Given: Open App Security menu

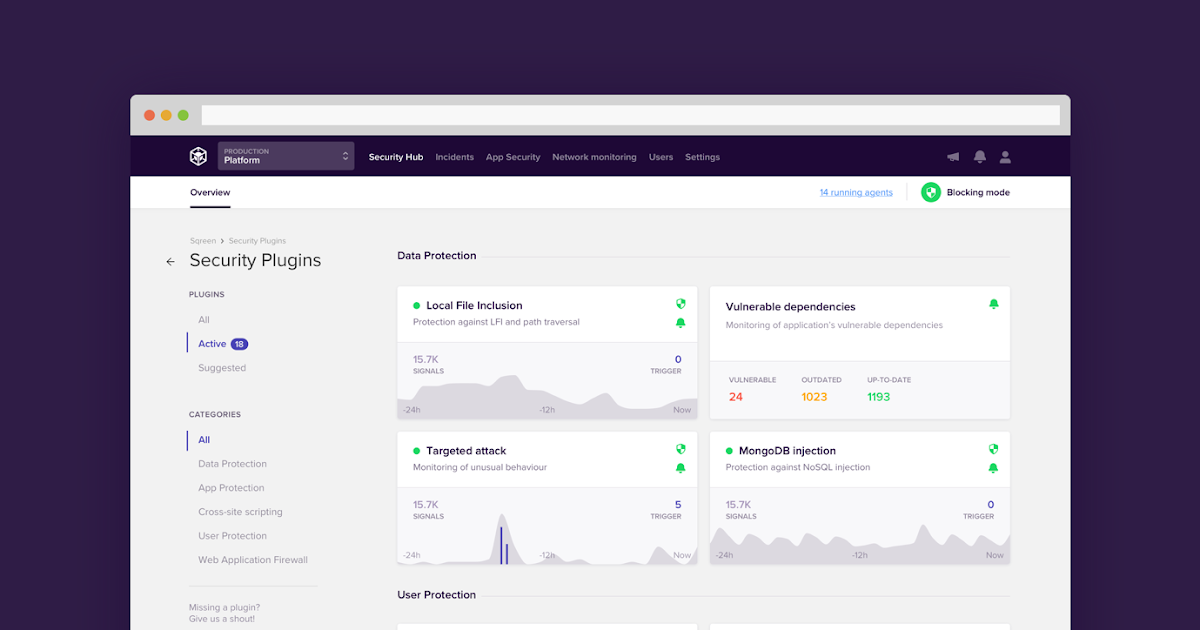Looking at the screenshot, I should (513, 157).
